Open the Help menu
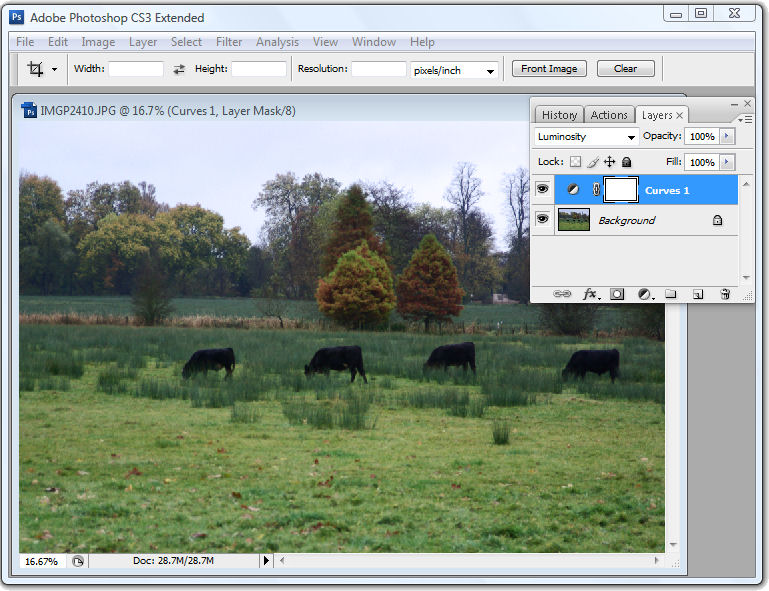 pyautogui.click(x=422, y=42)
